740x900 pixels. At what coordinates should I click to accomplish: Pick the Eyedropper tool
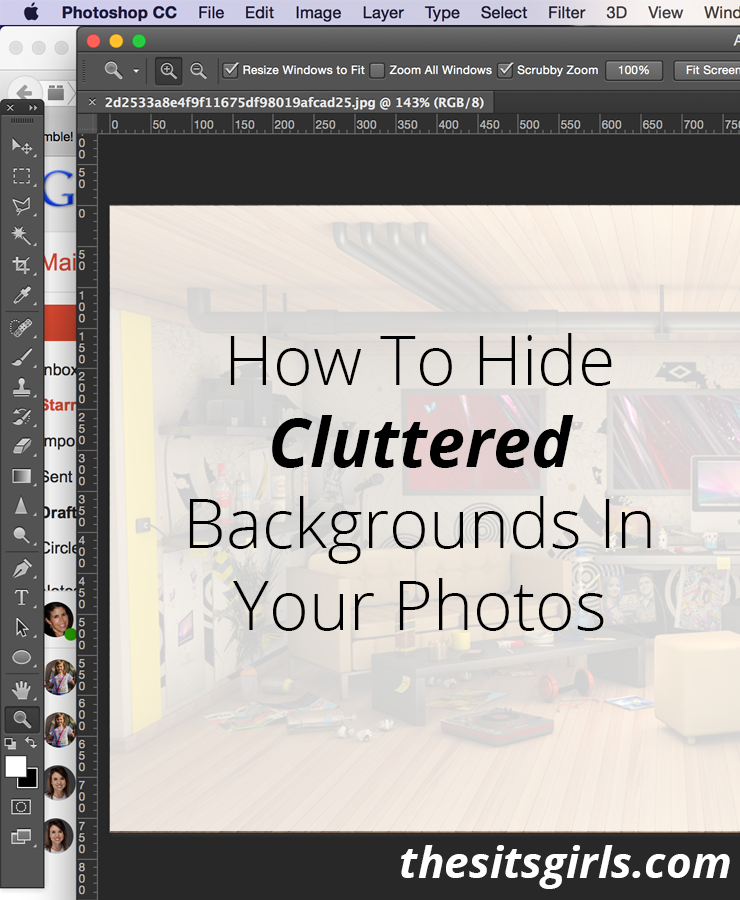pyautogui.click(x=22, y=295)
